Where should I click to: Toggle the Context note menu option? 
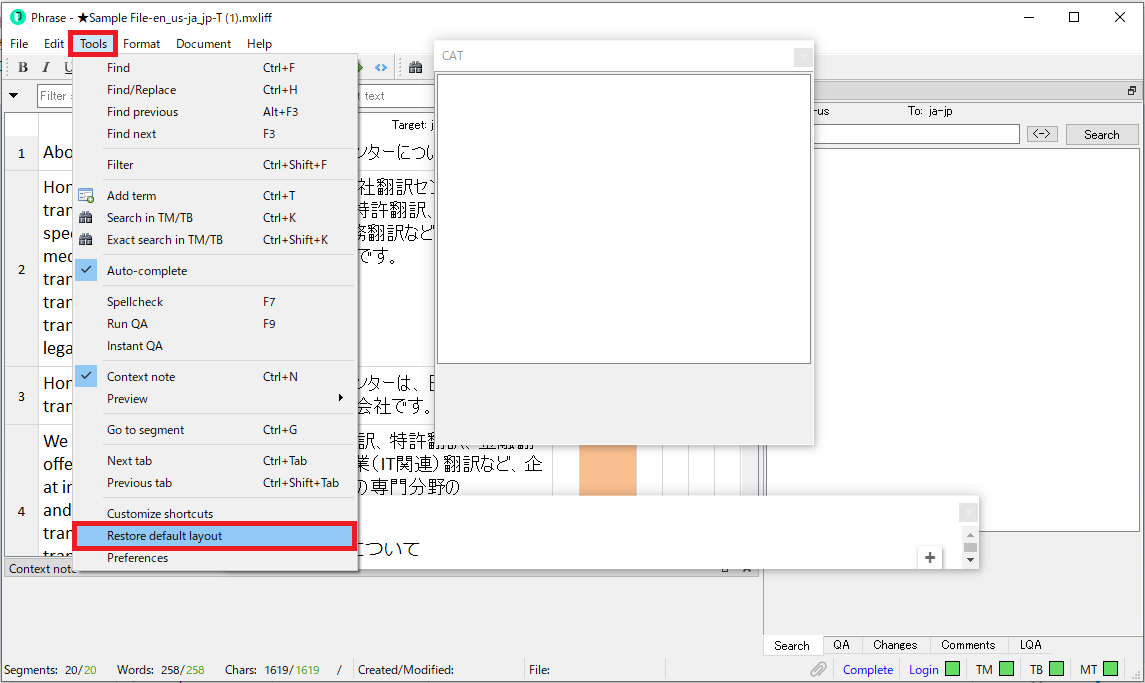coord(140,377)
